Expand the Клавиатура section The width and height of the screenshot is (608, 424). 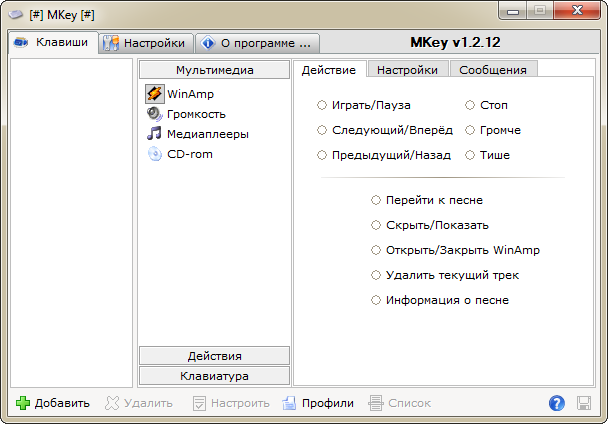(214, 376)
